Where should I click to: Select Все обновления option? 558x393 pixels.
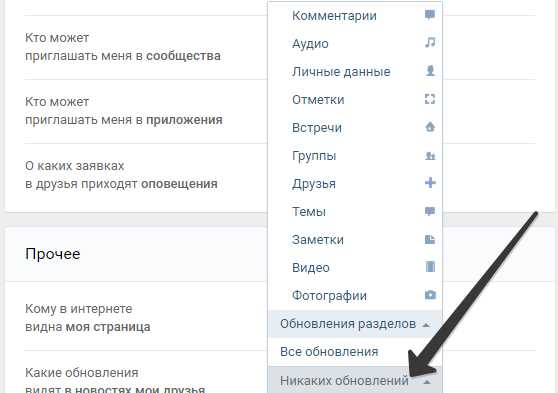click(x=355, y=352)
